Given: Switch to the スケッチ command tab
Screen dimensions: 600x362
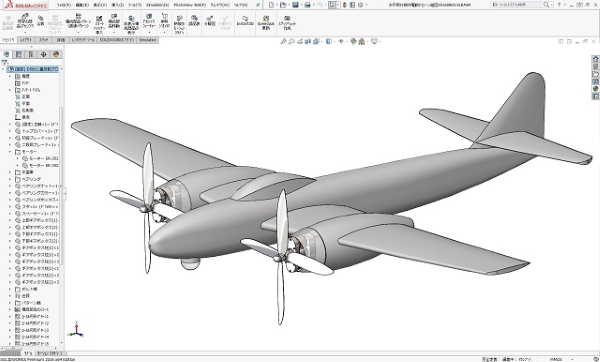Looking at the screenshot, I should click(43, 40).
